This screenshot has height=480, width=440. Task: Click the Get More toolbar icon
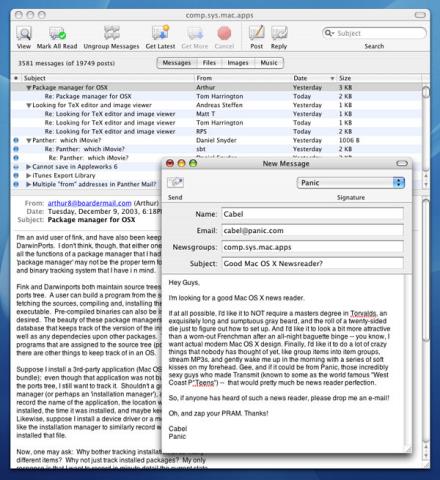point(195,34)
